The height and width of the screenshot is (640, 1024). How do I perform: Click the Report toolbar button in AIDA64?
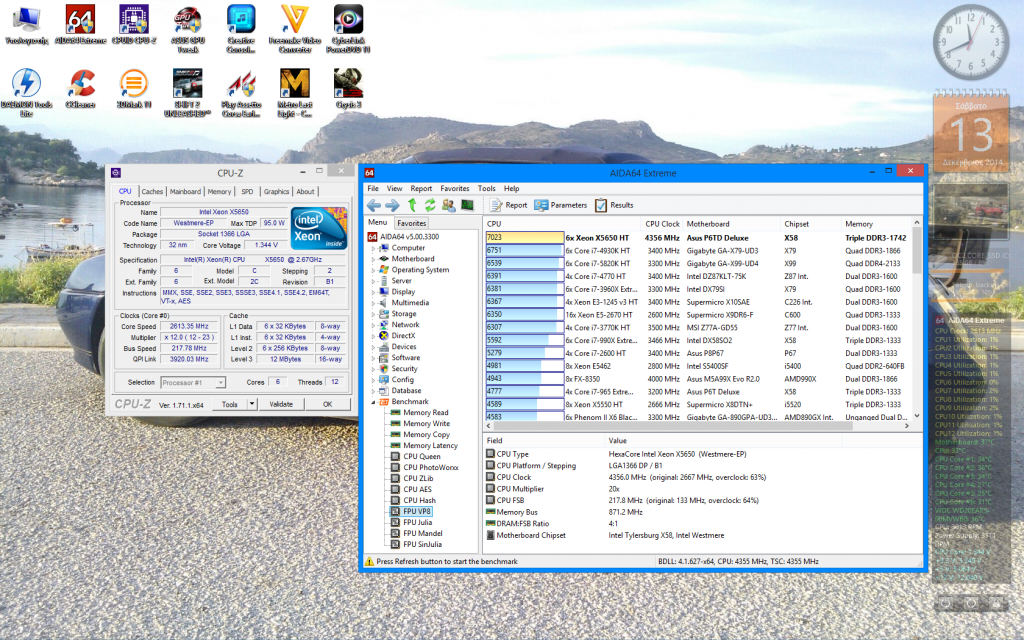pos(508,205)
